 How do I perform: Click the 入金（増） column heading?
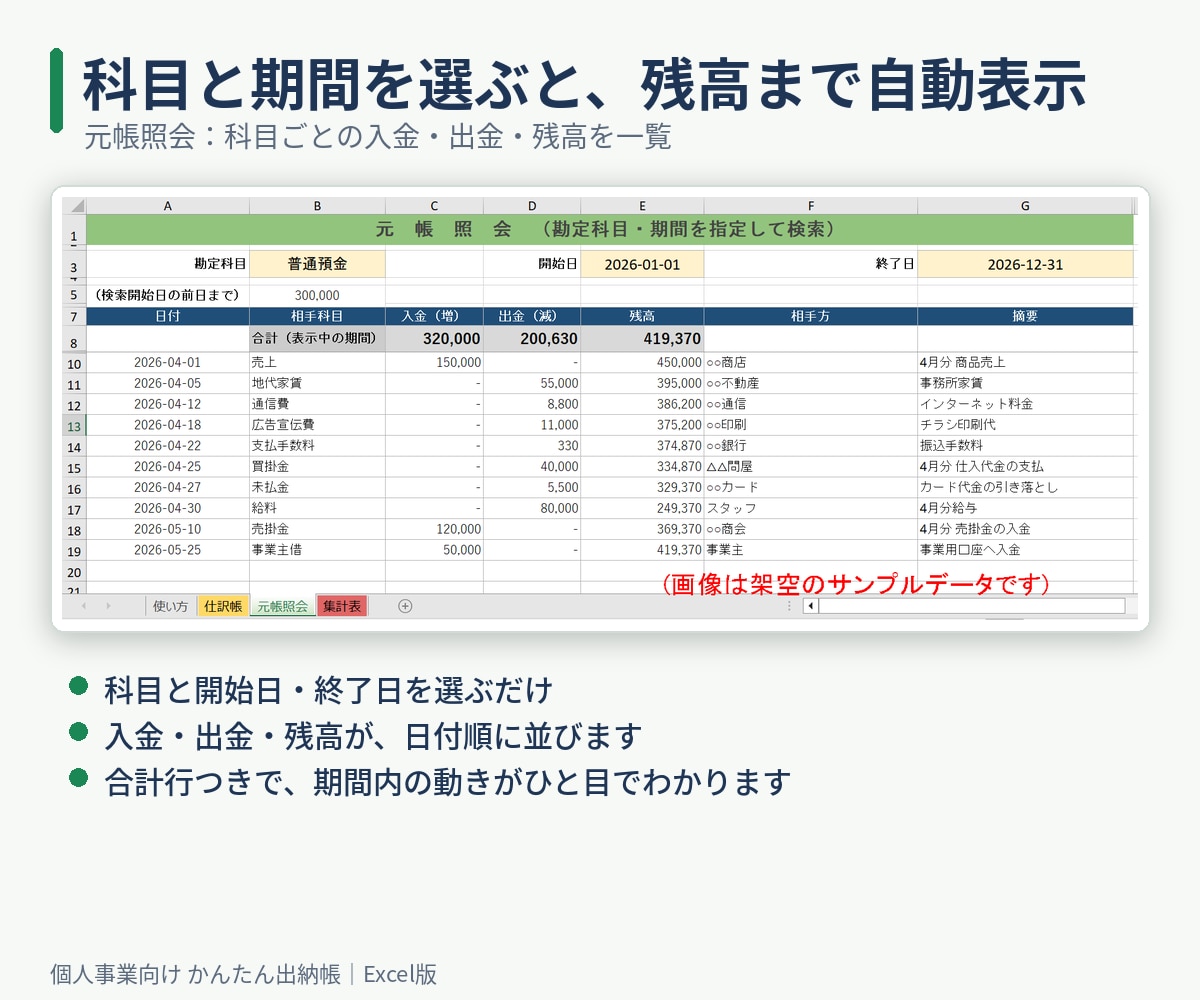click(x=434, y=316)
